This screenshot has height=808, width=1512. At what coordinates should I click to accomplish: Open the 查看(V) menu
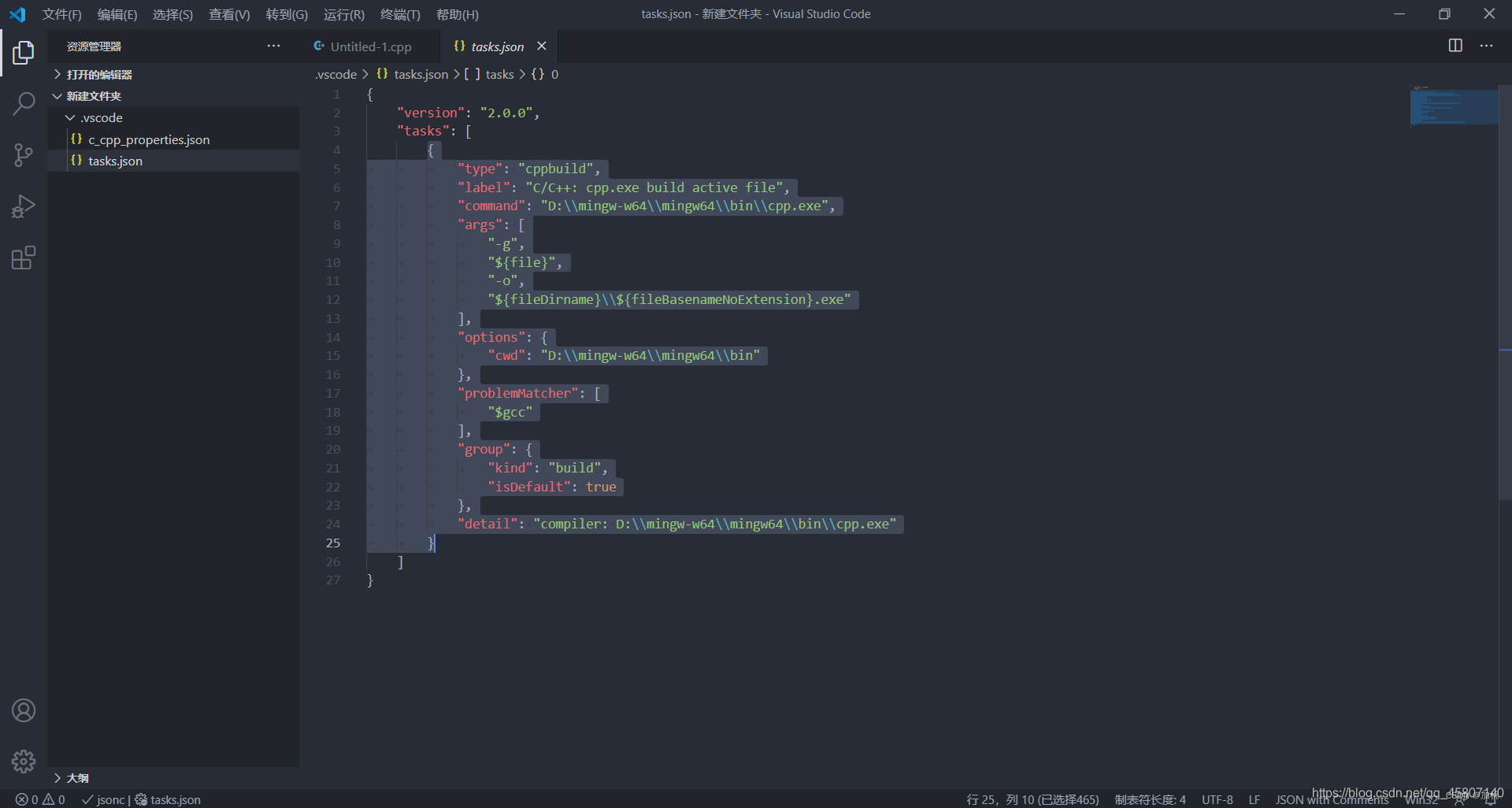(229, 14)
